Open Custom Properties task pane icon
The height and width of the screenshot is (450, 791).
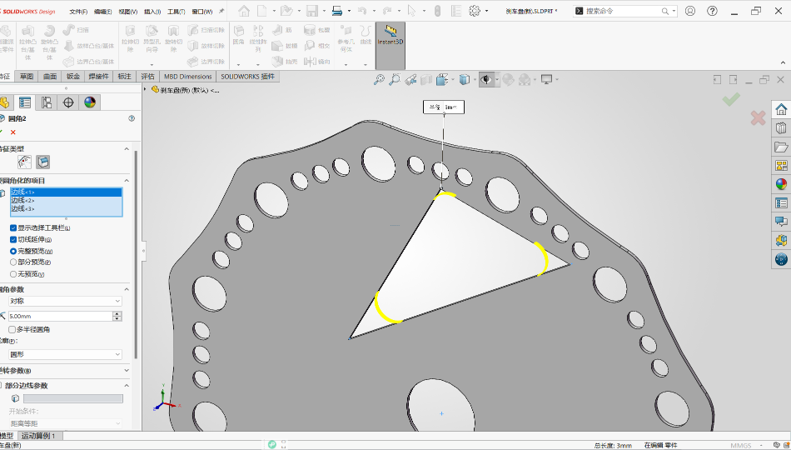click(x=781, y=203)
